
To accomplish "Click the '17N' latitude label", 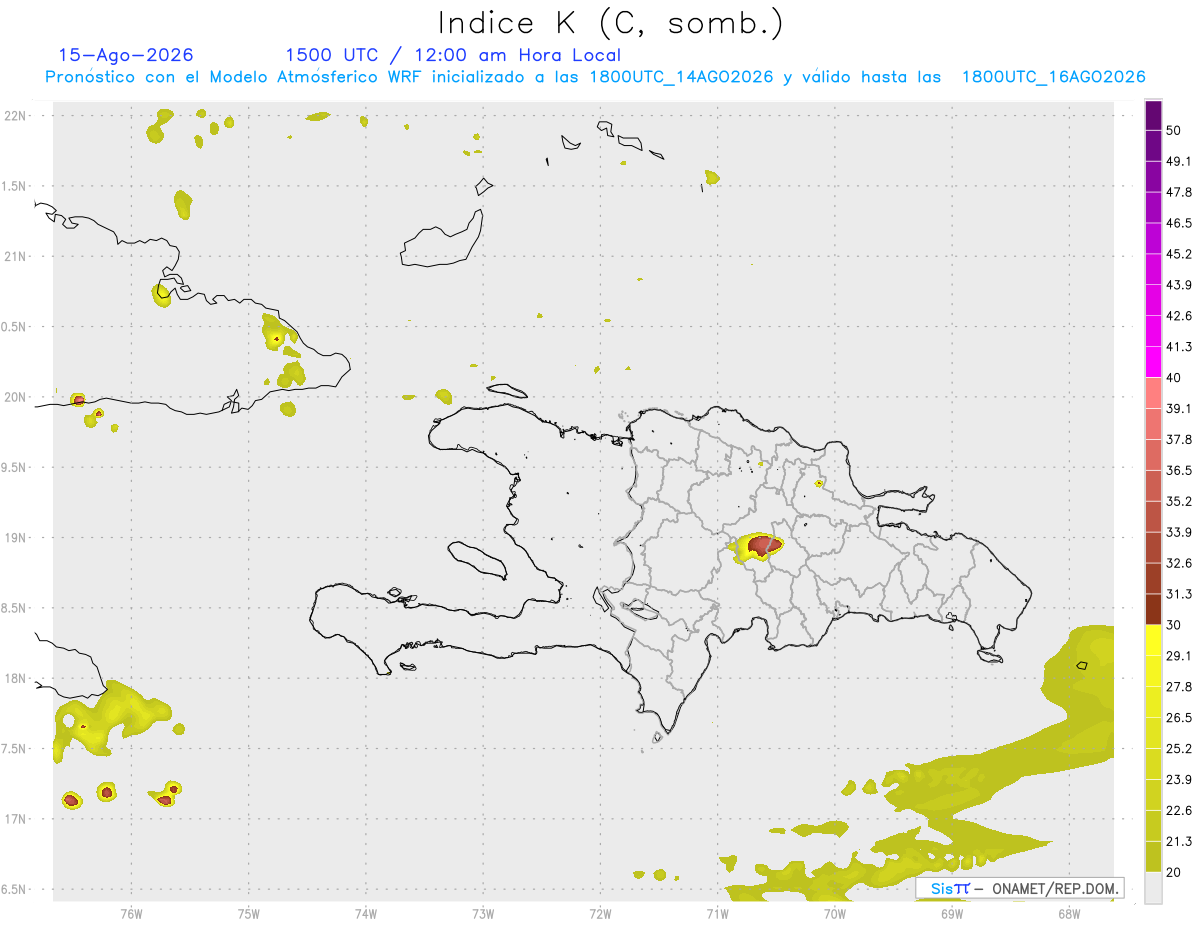I will coord(16,819).
